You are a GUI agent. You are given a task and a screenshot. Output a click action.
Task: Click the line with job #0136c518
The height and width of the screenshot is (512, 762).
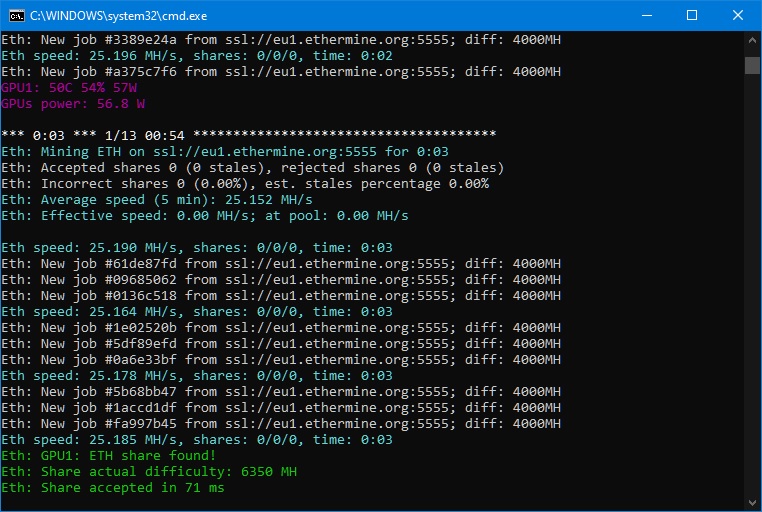click(x=281, y=296)
